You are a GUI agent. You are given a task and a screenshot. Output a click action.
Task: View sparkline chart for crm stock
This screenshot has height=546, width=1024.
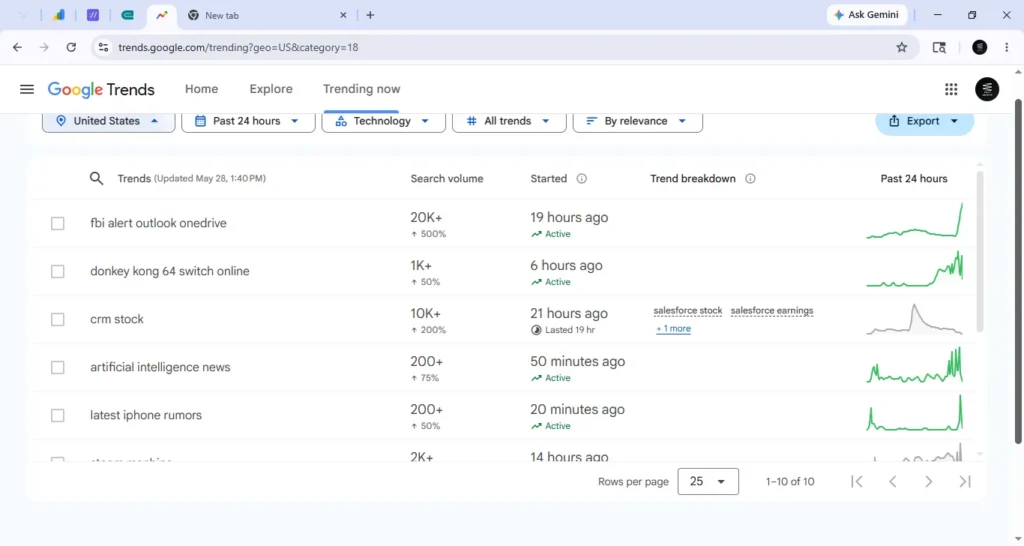[x=914, y=319]
